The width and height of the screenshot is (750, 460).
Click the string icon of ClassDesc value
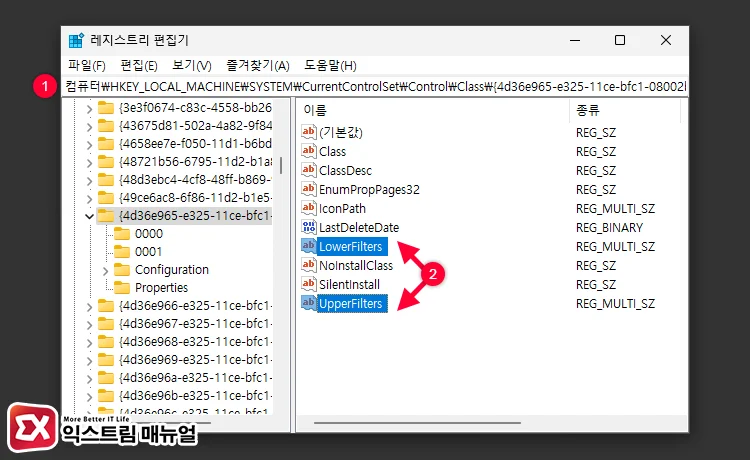309,170
